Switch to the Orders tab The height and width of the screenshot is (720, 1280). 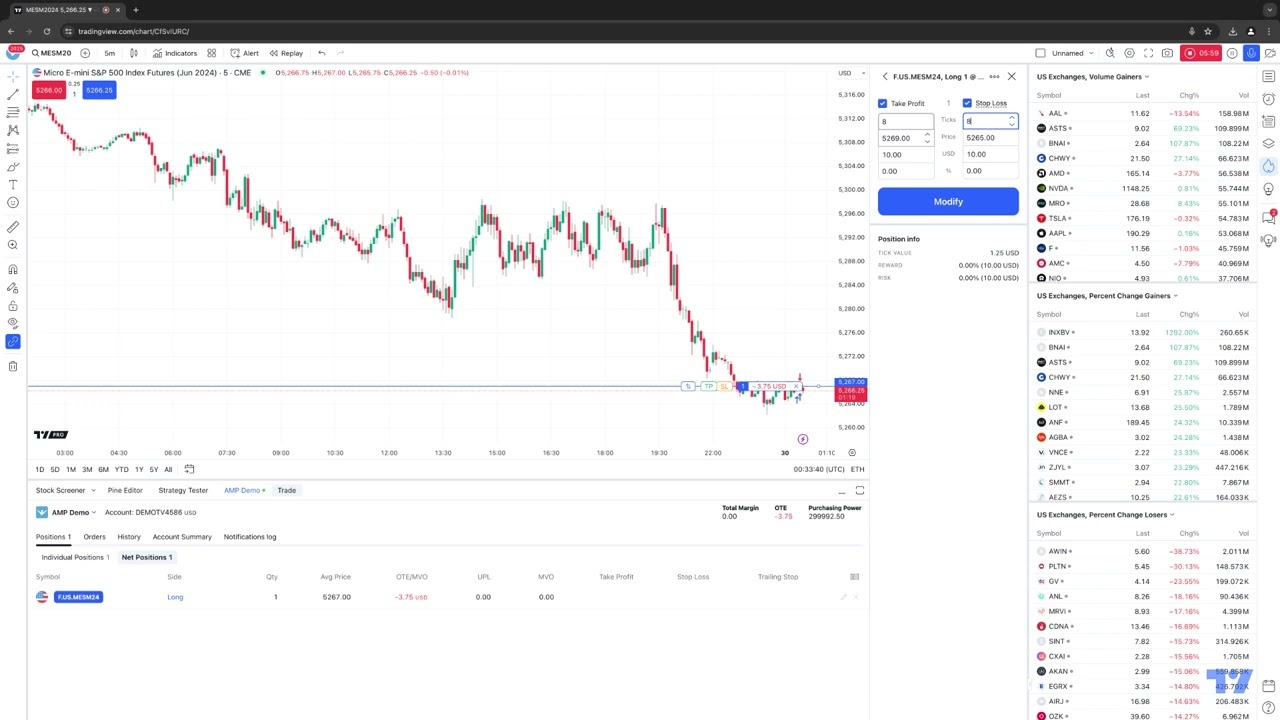point(94,537)
